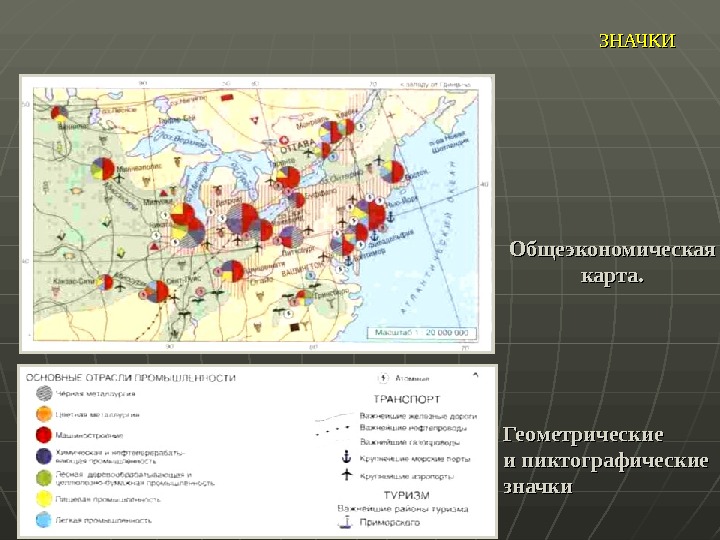
Task: Click the Приморского legend label
Action: tap(390, 523)
